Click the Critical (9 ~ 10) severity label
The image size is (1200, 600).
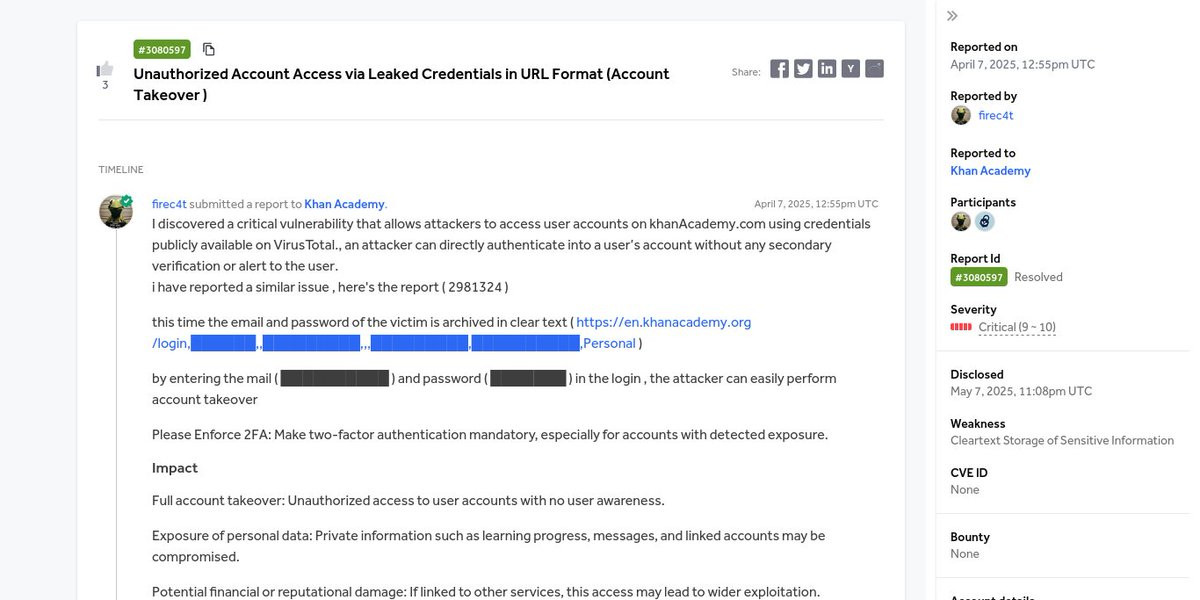tap(1017, 327)
